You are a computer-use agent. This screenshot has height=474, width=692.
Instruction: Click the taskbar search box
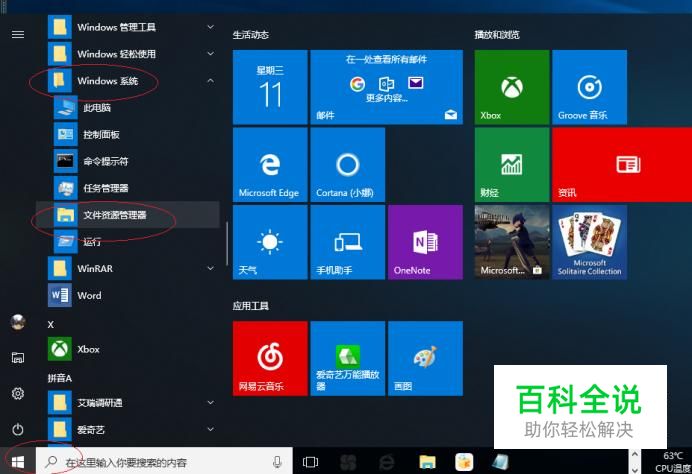tap(164, 462)
